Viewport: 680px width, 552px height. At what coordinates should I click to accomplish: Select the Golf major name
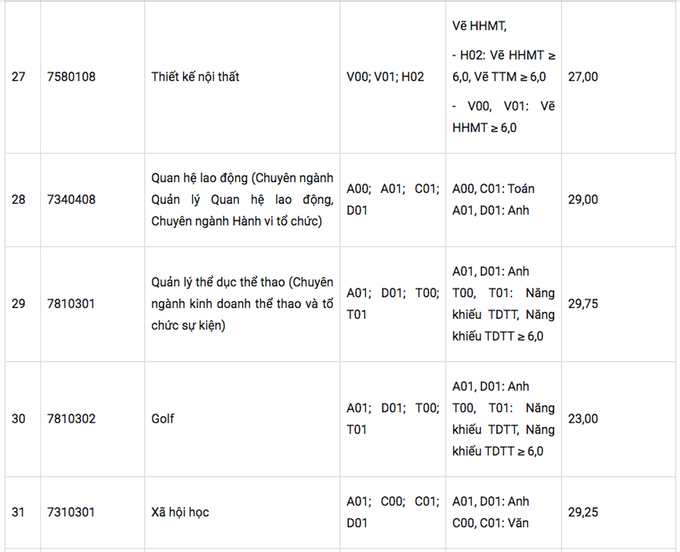click(x=162, y=418)
